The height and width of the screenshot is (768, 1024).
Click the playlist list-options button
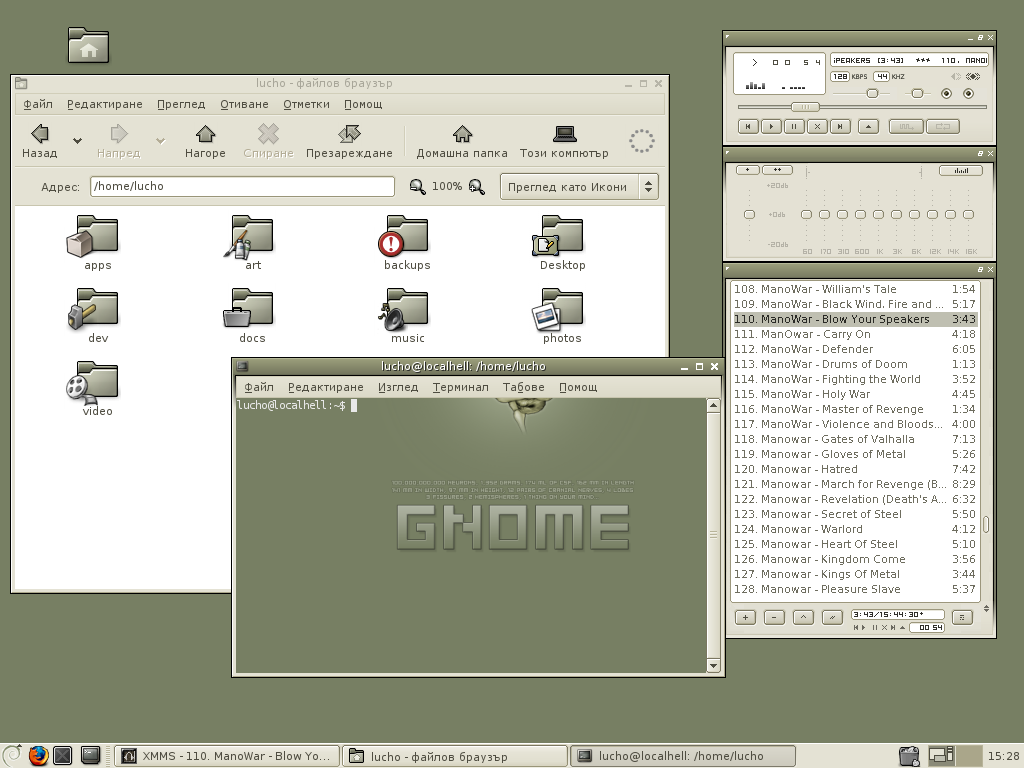[962, 617]
